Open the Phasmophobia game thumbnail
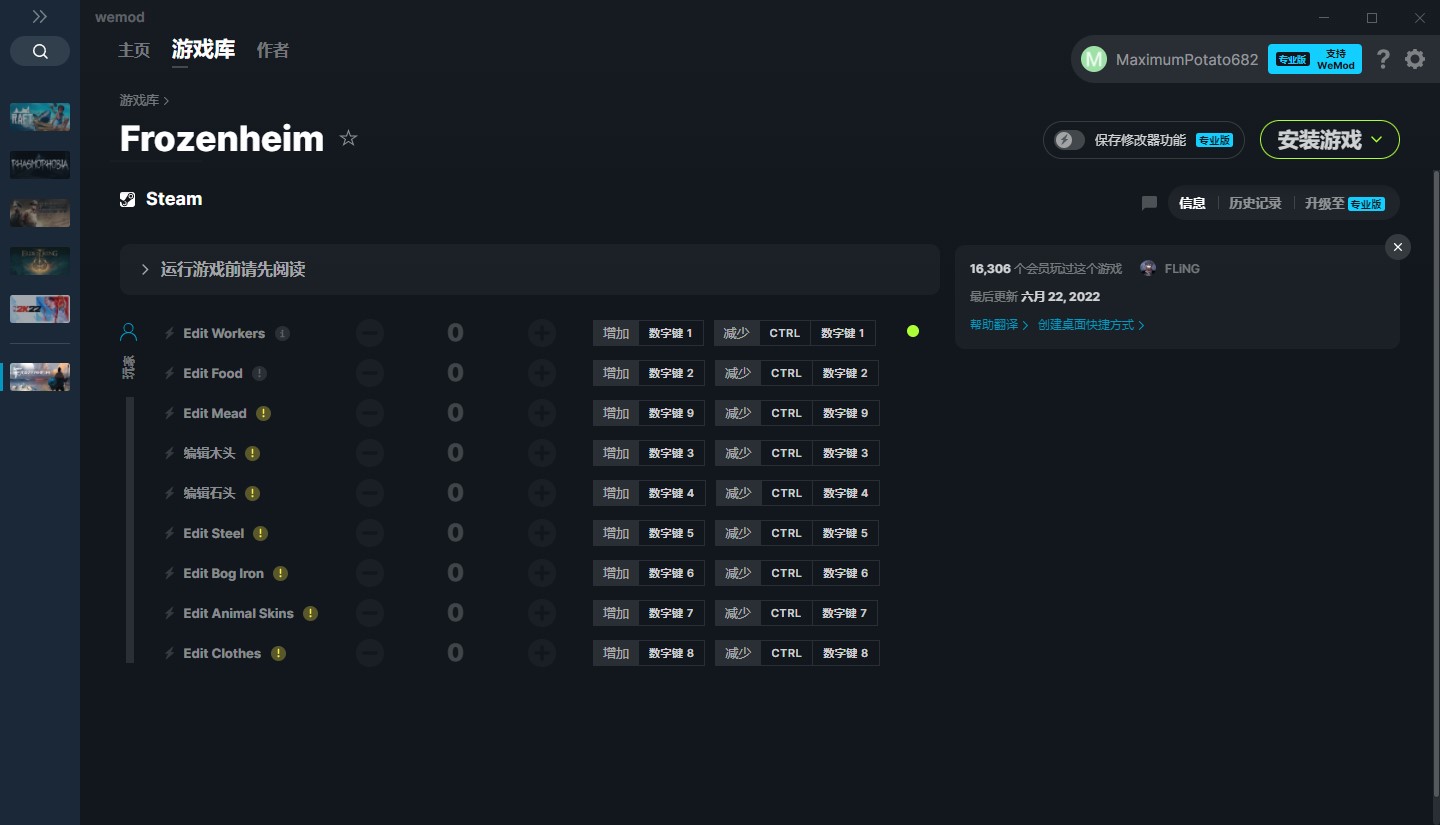 [40, 165]
